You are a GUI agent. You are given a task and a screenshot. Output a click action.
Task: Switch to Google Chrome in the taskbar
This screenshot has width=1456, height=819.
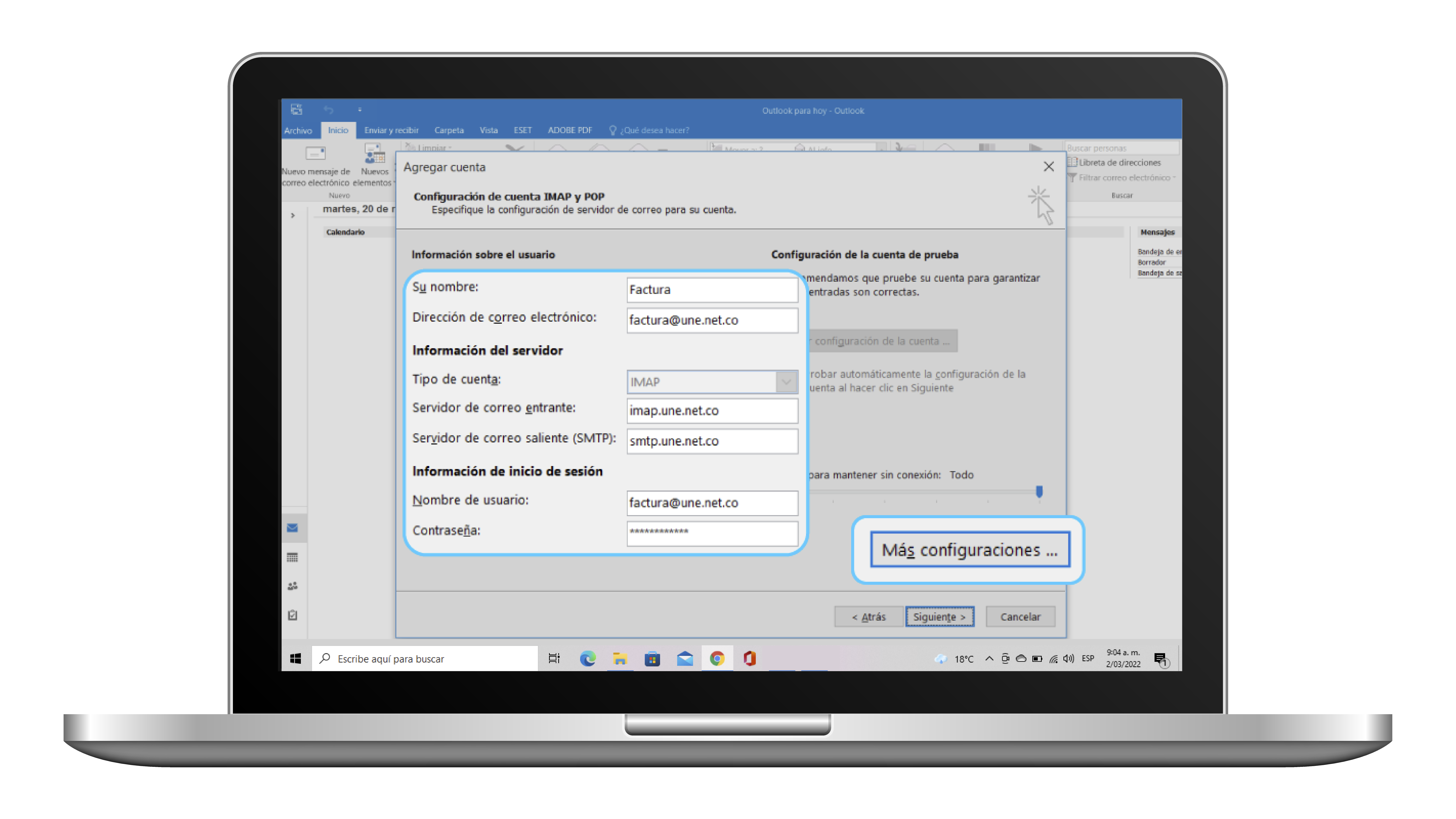tap(717, 658)
